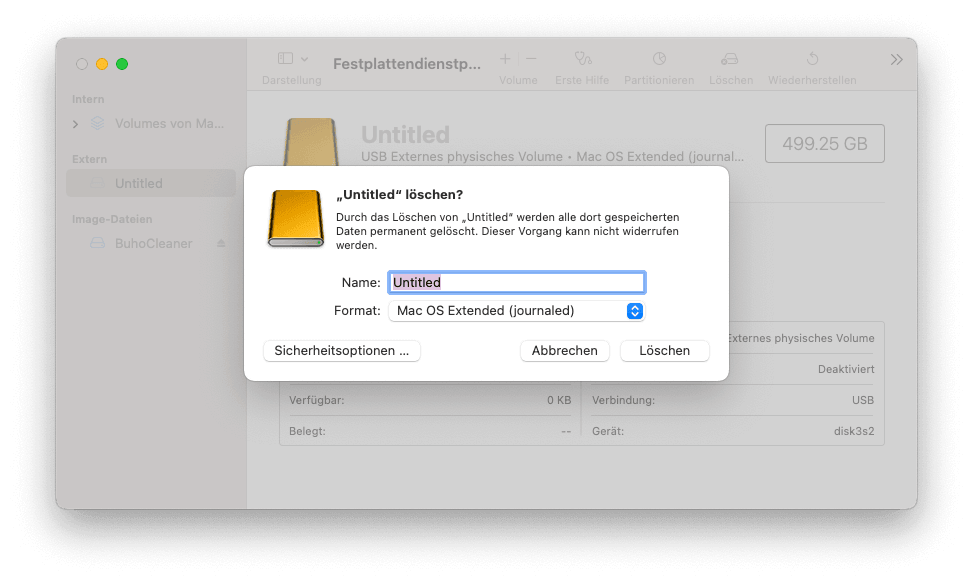Image resolution: width=973 pixels, height=583 pixels.
Task: Click the Image-Dateien section header
Action: [x=112, y=220]
